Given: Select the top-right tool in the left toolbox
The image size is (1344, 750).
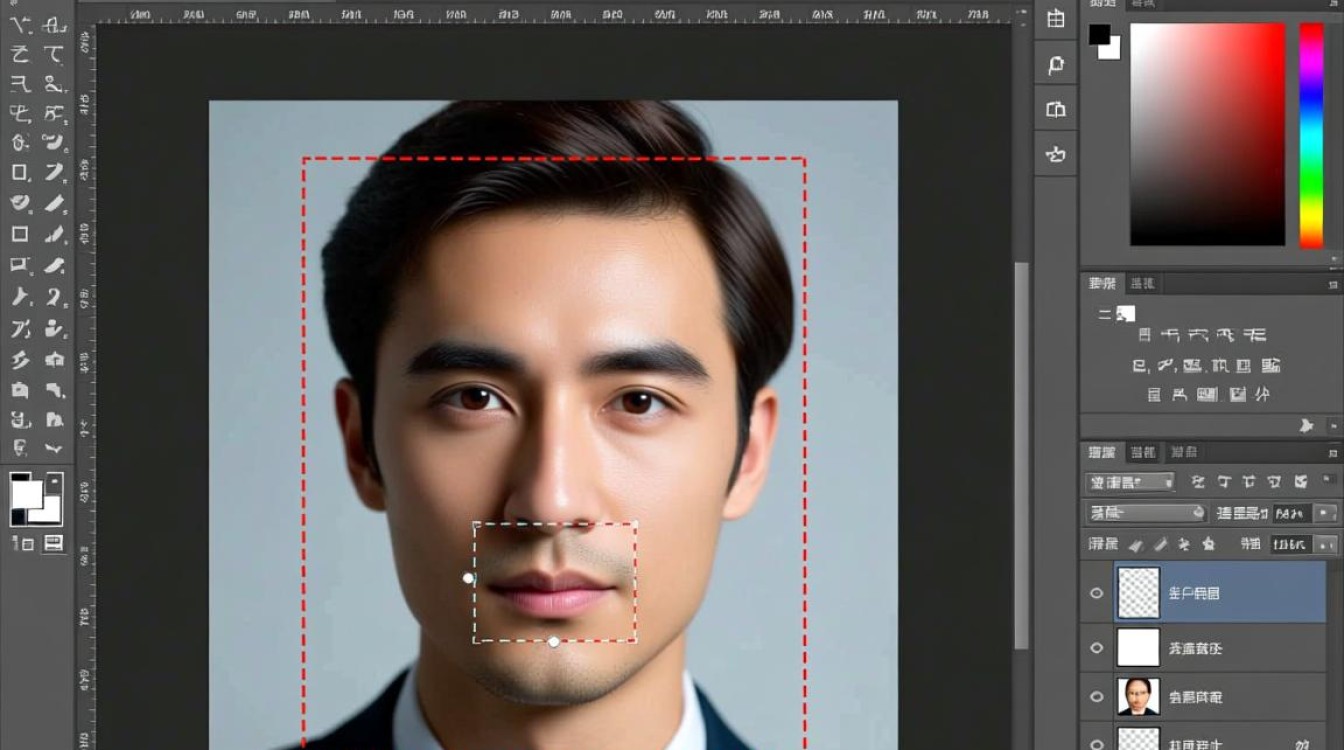Looking at the screenshot, I should coord(54,26).
